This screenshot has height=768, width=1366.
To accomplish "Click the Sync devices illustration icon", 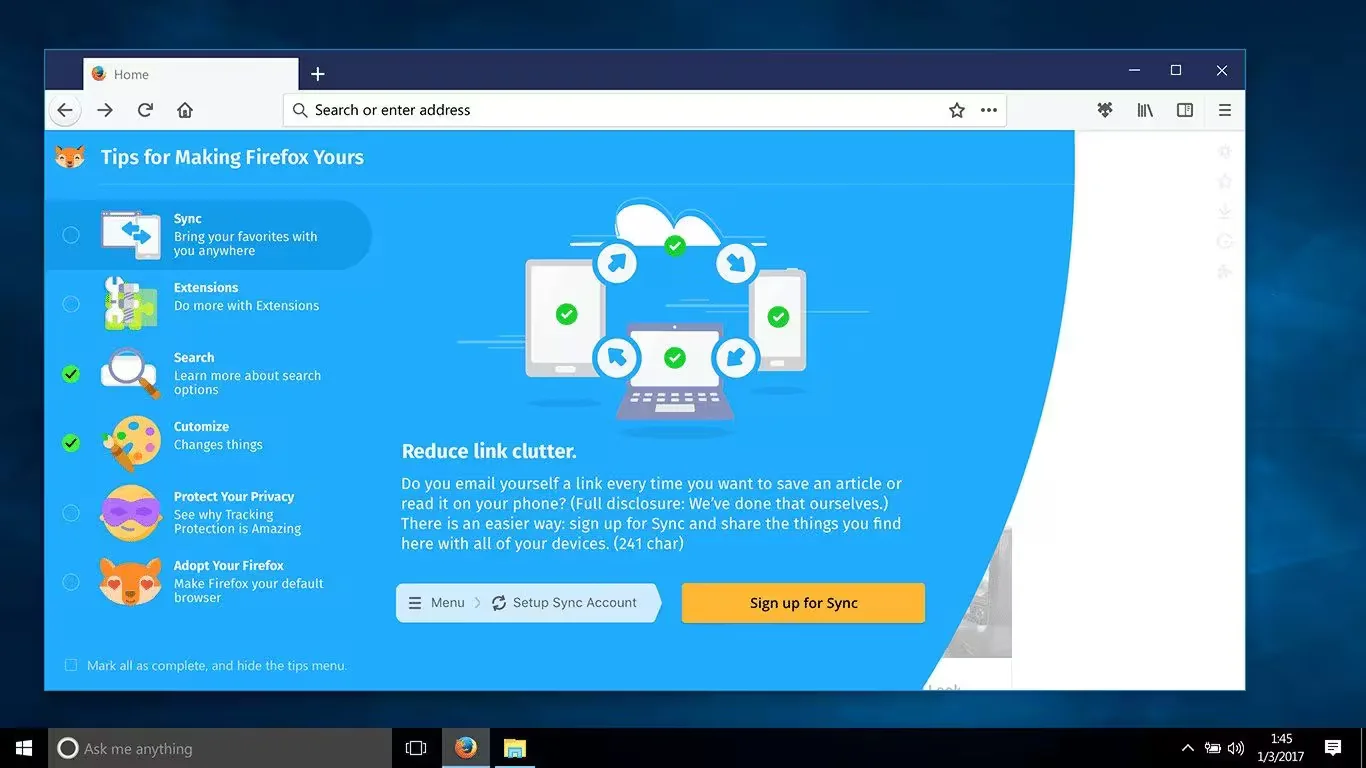I will click(x=131, y=235).
